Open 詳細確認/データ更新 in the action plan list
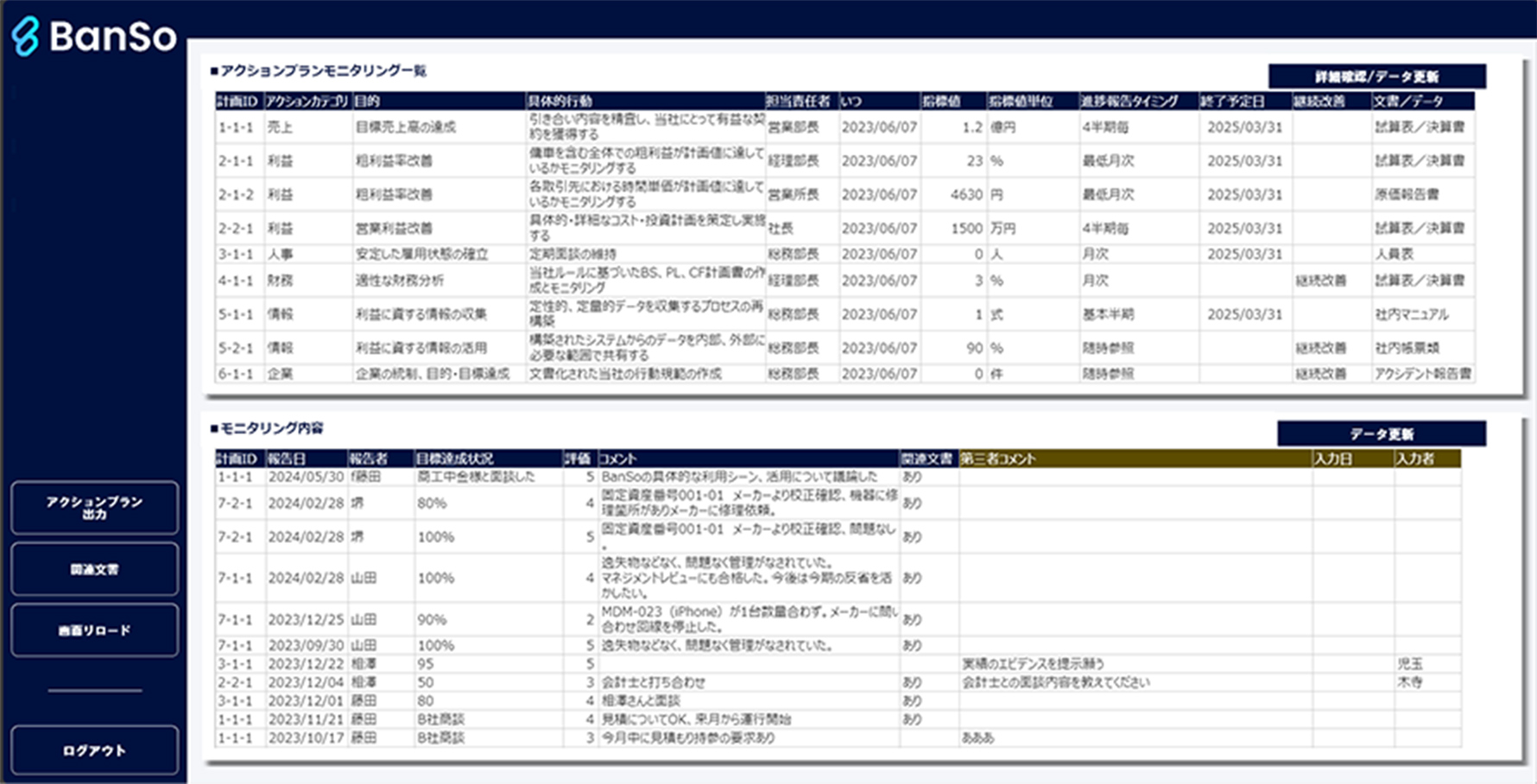The image size is (1537, 784). coord(1376,76)
